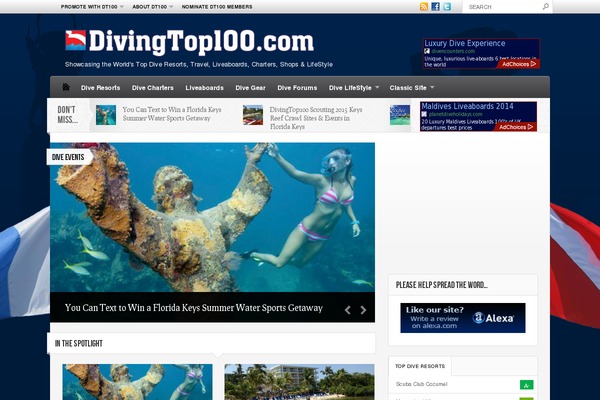The height and width of the screenshot is (400, 600).
Task: Open the RSS feed icon
Action: tap(424, 7)
